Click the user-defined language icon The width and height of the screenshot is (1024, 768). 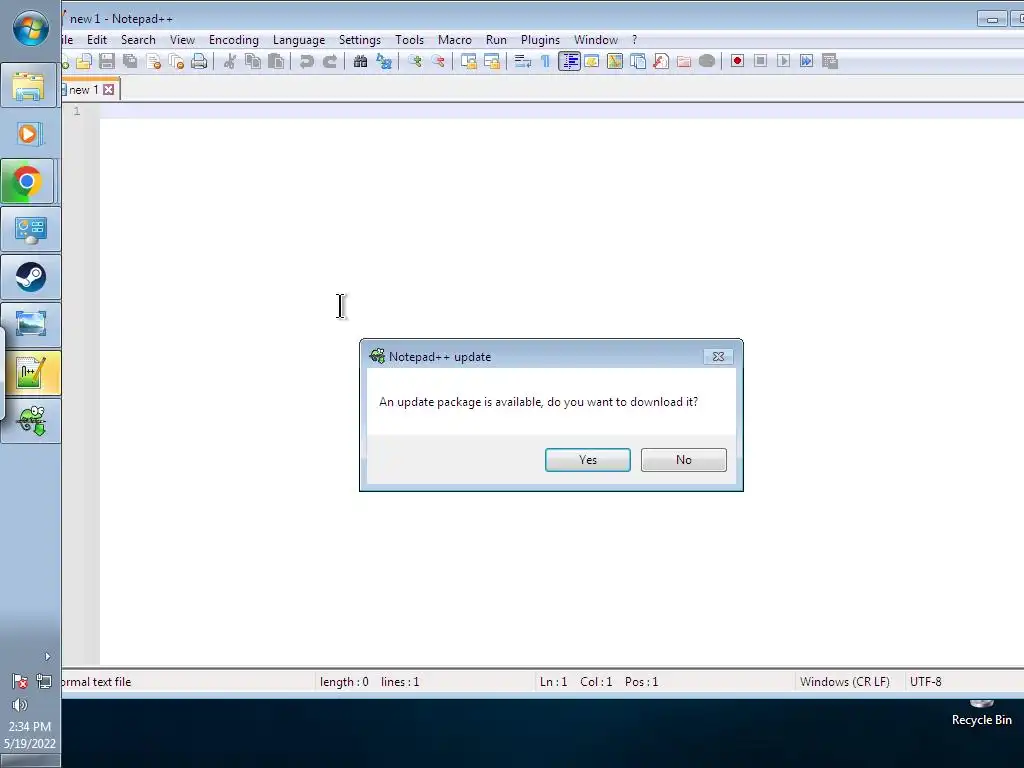pyautogui.click(x=592, y=61)
